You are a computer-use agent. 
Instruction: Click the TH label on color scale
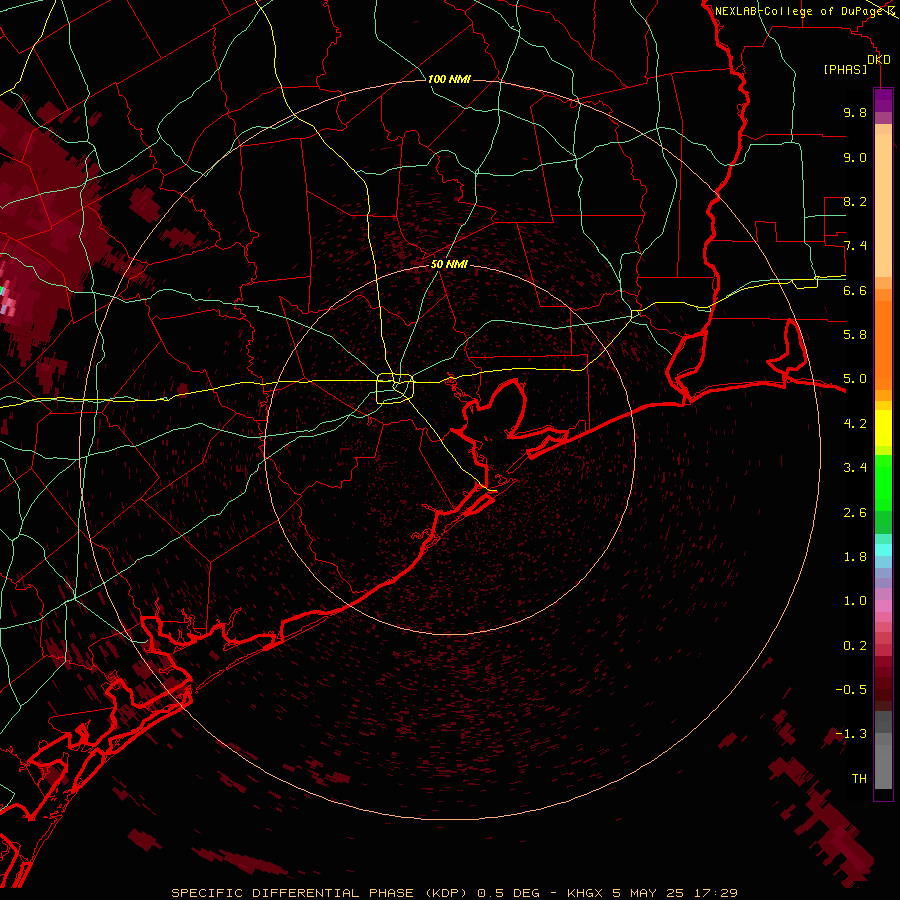[859, 779]
